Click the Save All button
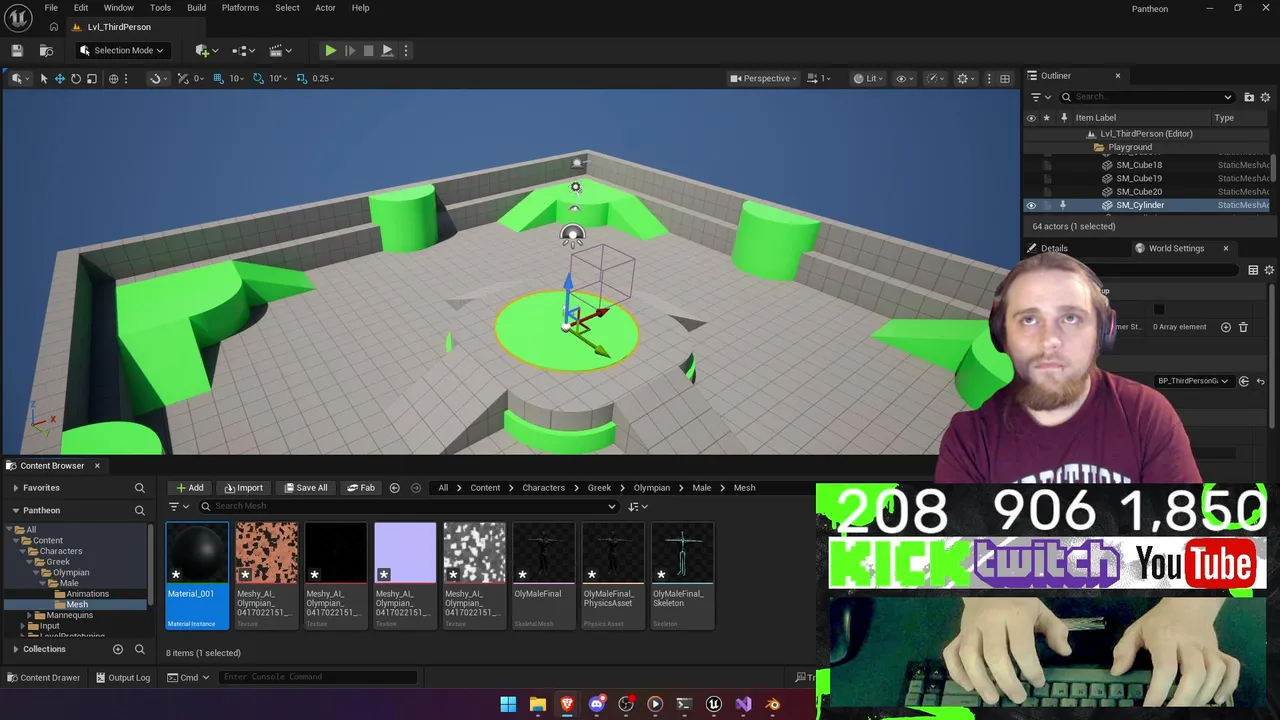 pyautogui.click(x=305, y=488)
